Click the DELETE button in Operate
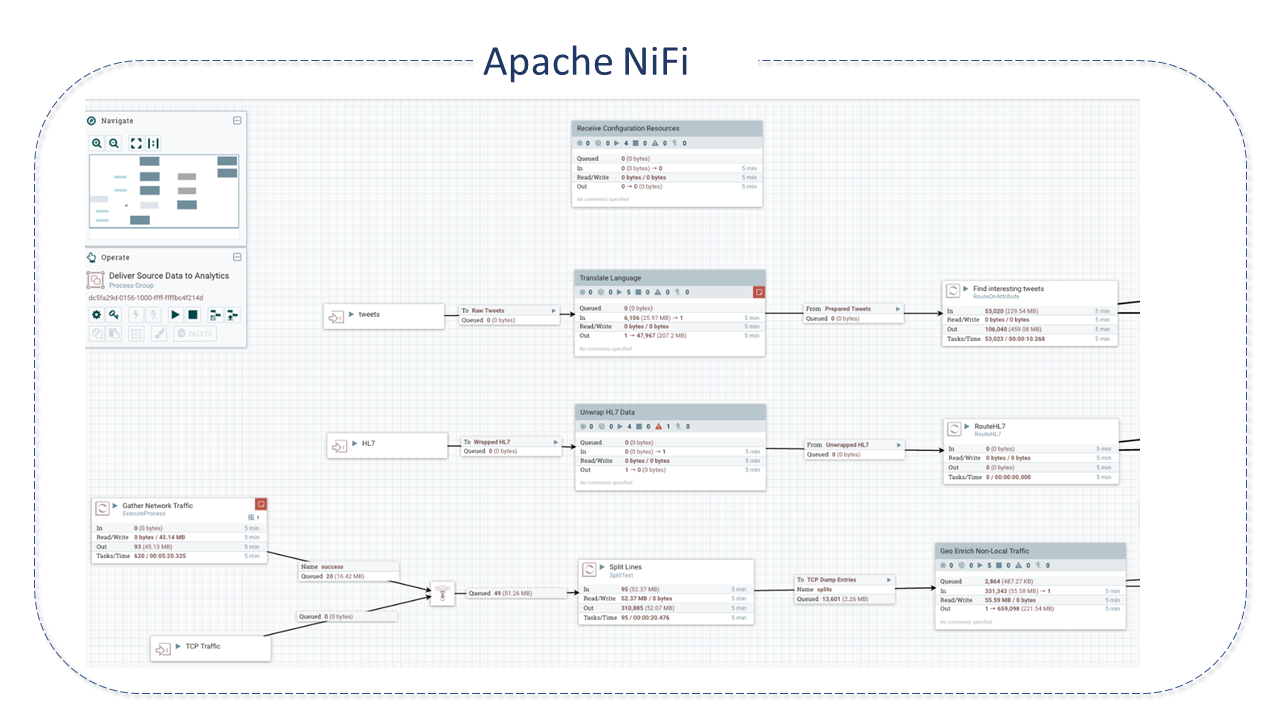The width and height of the screenshot is (1280, 720). click(195, 333)
